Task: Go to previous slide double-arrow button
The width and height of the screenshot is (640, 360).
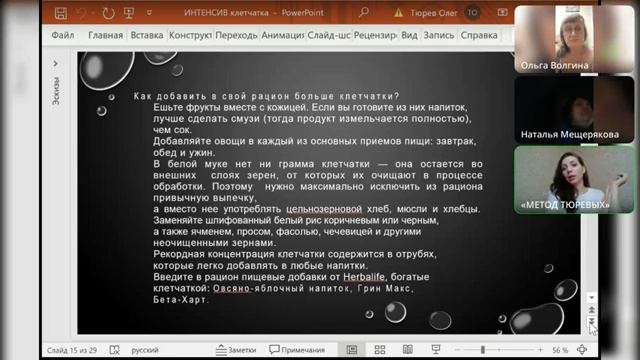Action: [x=591, y=310]
